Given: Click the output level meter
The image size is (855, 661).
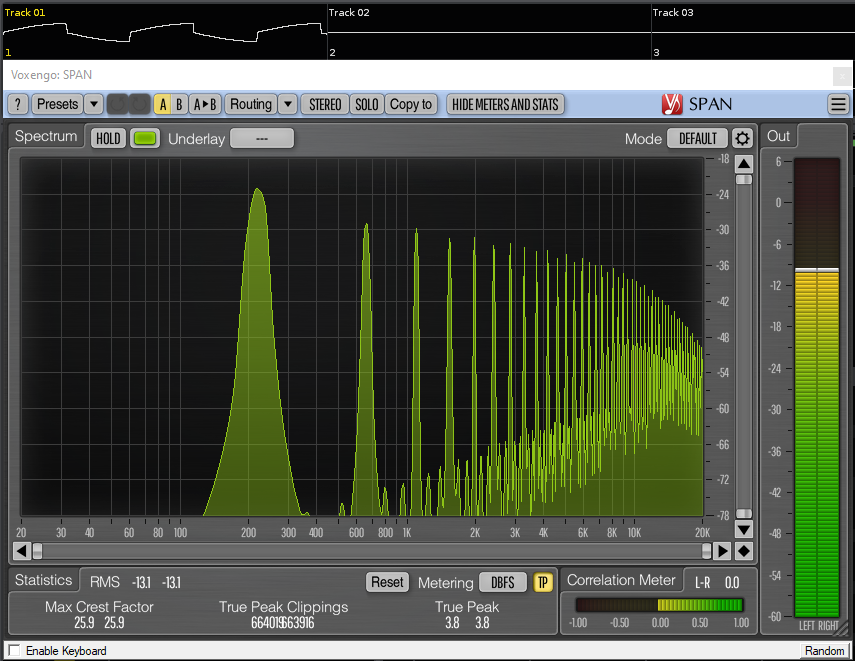Looking at the screenshot, I should pyautogui.click(x=817, y=387).
